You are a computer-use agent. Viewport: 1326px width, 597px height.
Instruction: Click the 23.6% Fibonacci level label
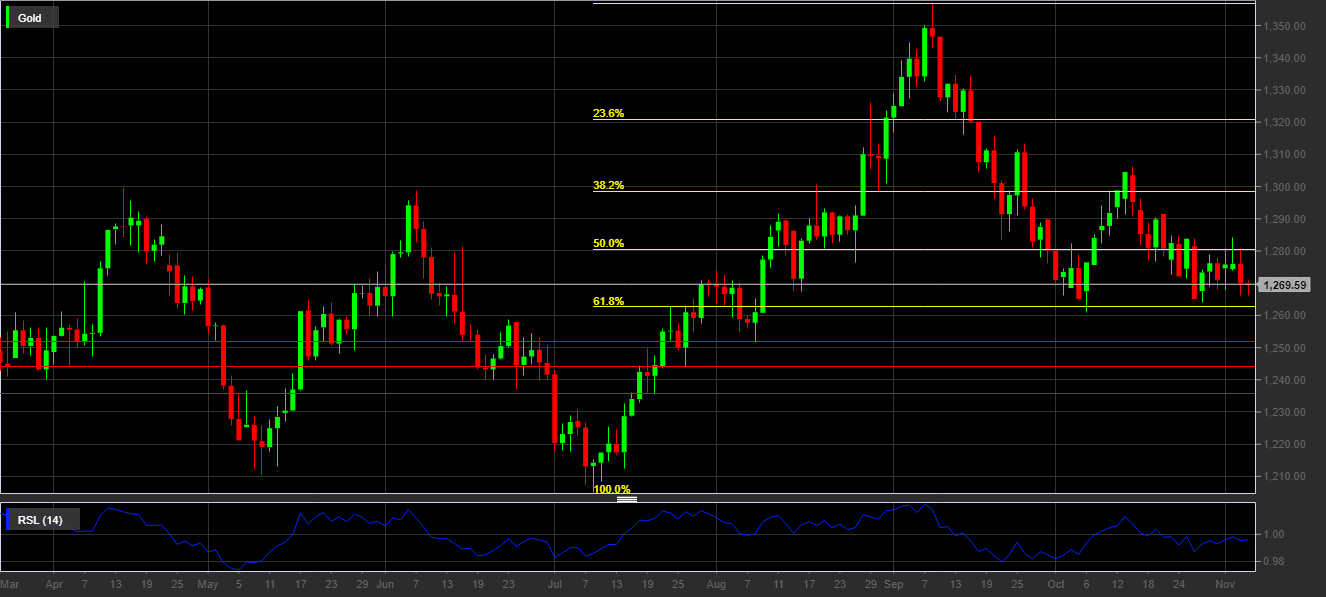(608, 114)
